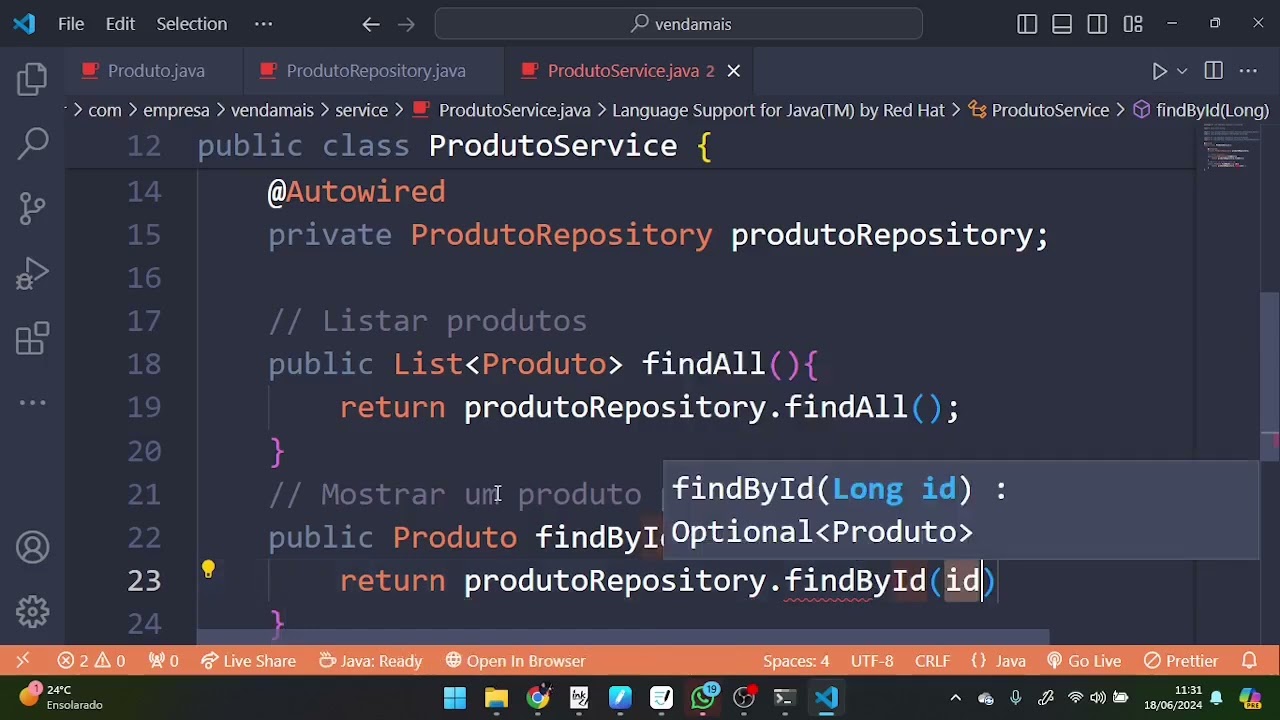Expand the run options dropdown arrow

1182,71
